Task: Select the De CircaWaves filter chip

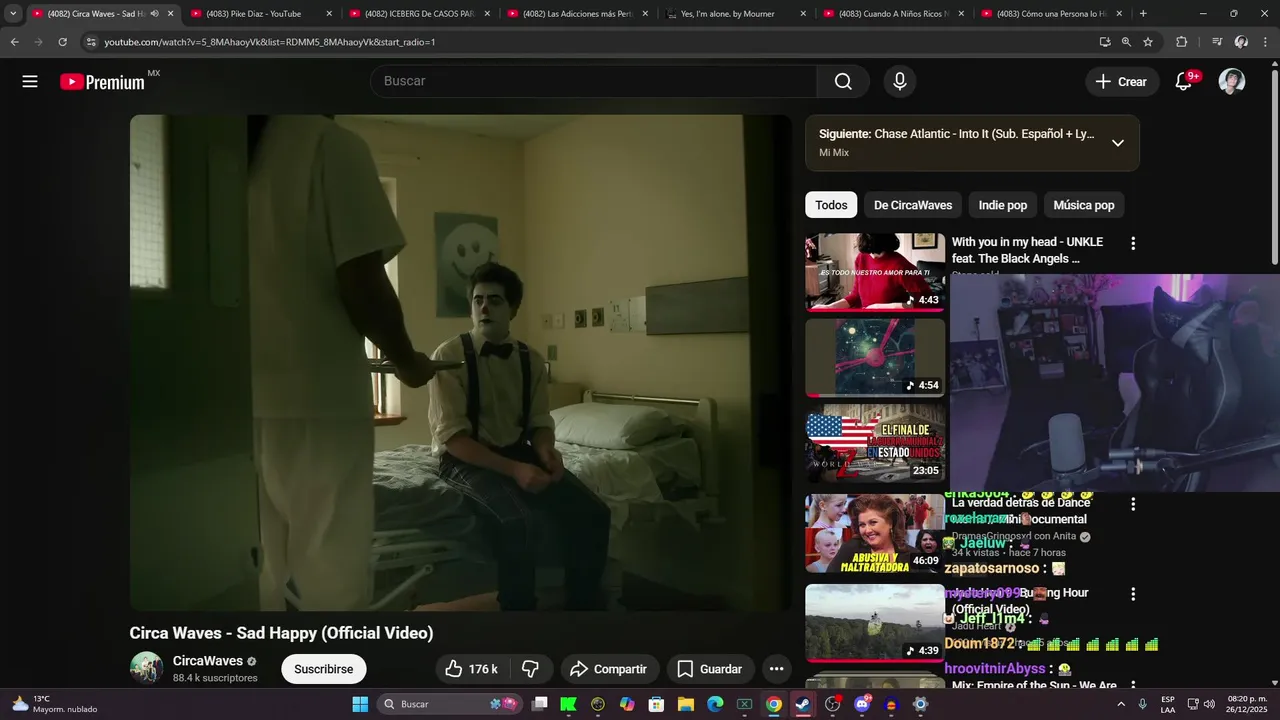Action: (913, 205)
